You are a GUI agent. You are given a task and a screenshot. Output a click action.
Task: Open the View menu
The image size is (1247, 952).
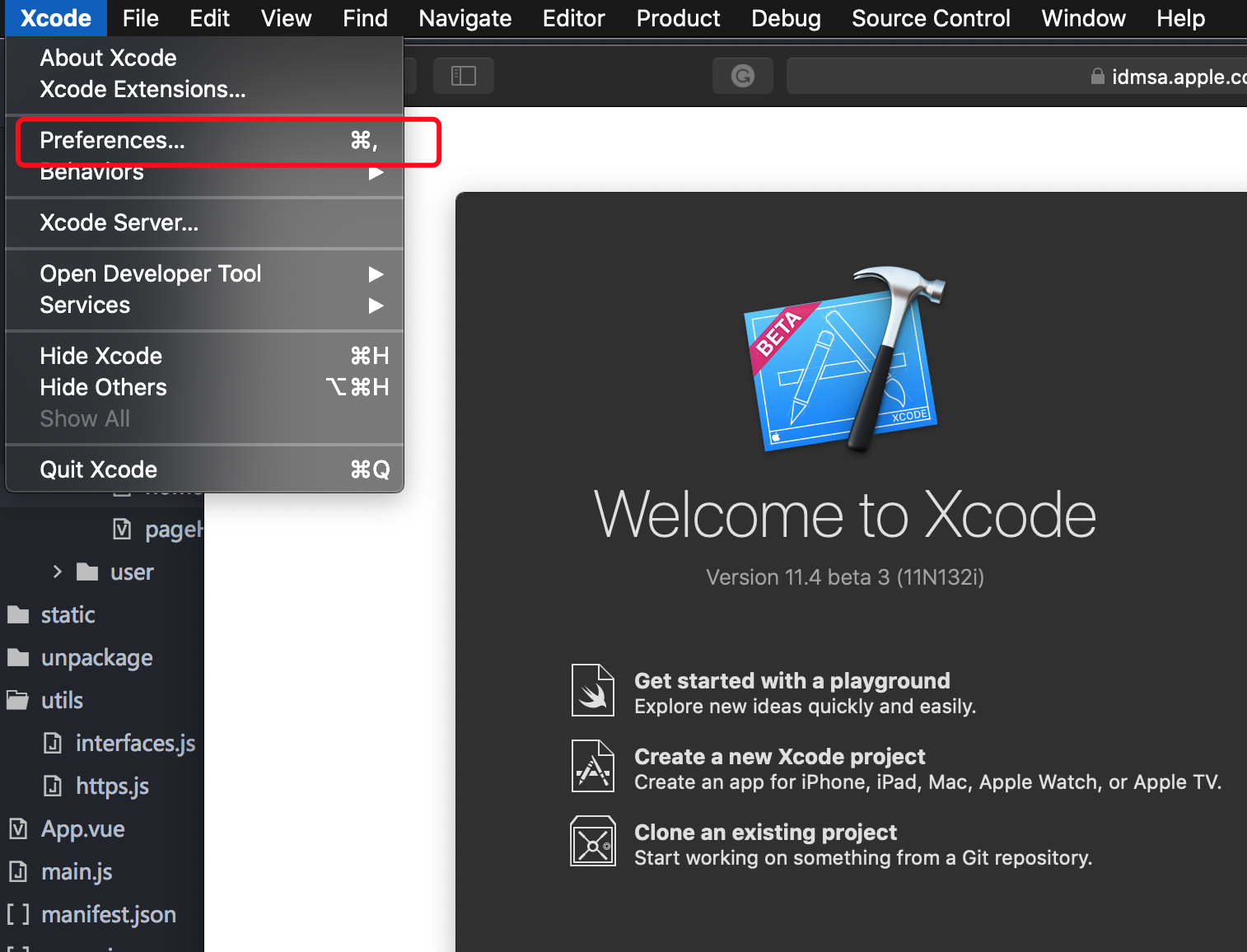287,18
